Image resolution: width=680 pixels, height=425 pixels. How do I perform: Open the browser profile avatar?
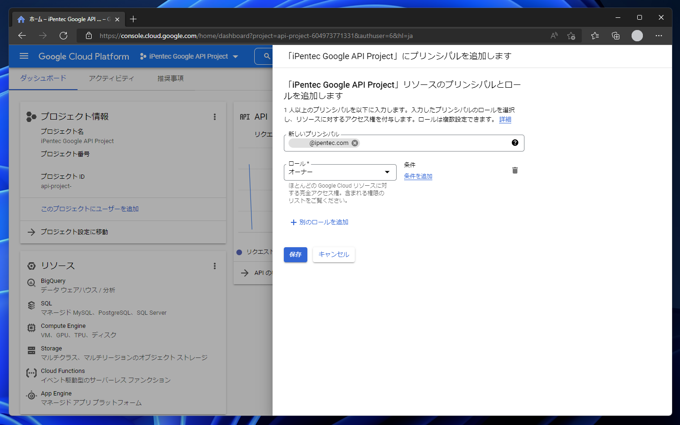(637, 36)
